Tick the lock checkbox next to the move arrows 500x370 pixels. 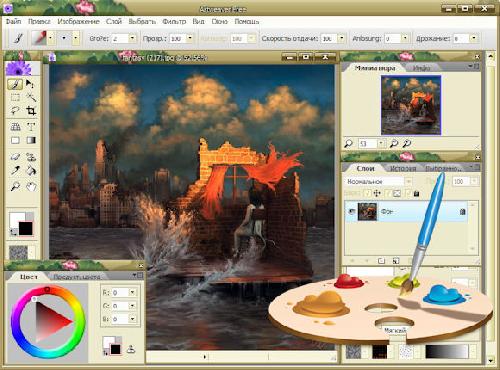click(368, 193)
